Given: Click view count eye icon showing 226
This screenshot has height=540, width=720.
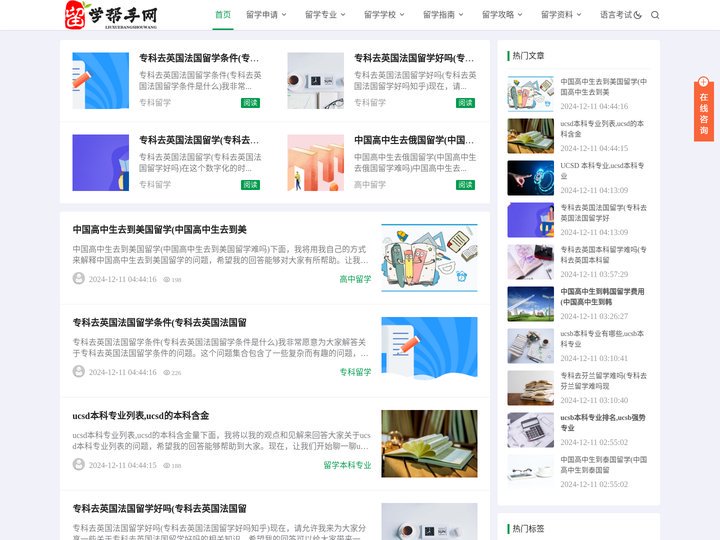Looking at the screenshot, I should (x=167, y=372).
